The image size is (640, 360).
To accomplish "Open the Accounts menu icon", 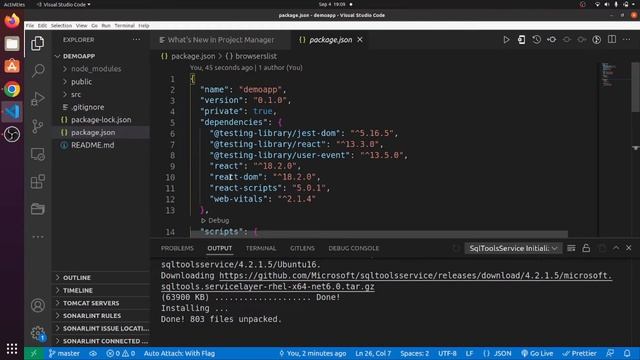I will point(38,305).
